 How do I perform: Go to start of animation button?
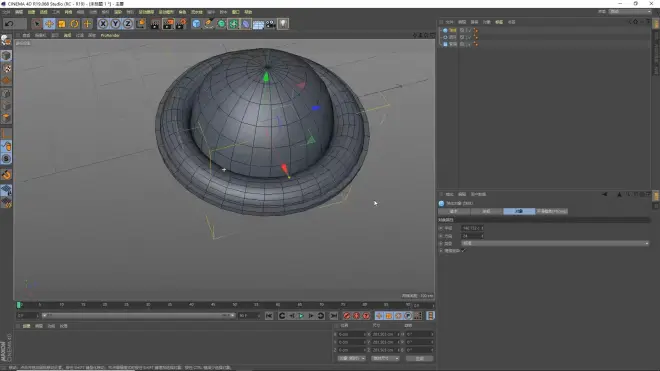269,316
